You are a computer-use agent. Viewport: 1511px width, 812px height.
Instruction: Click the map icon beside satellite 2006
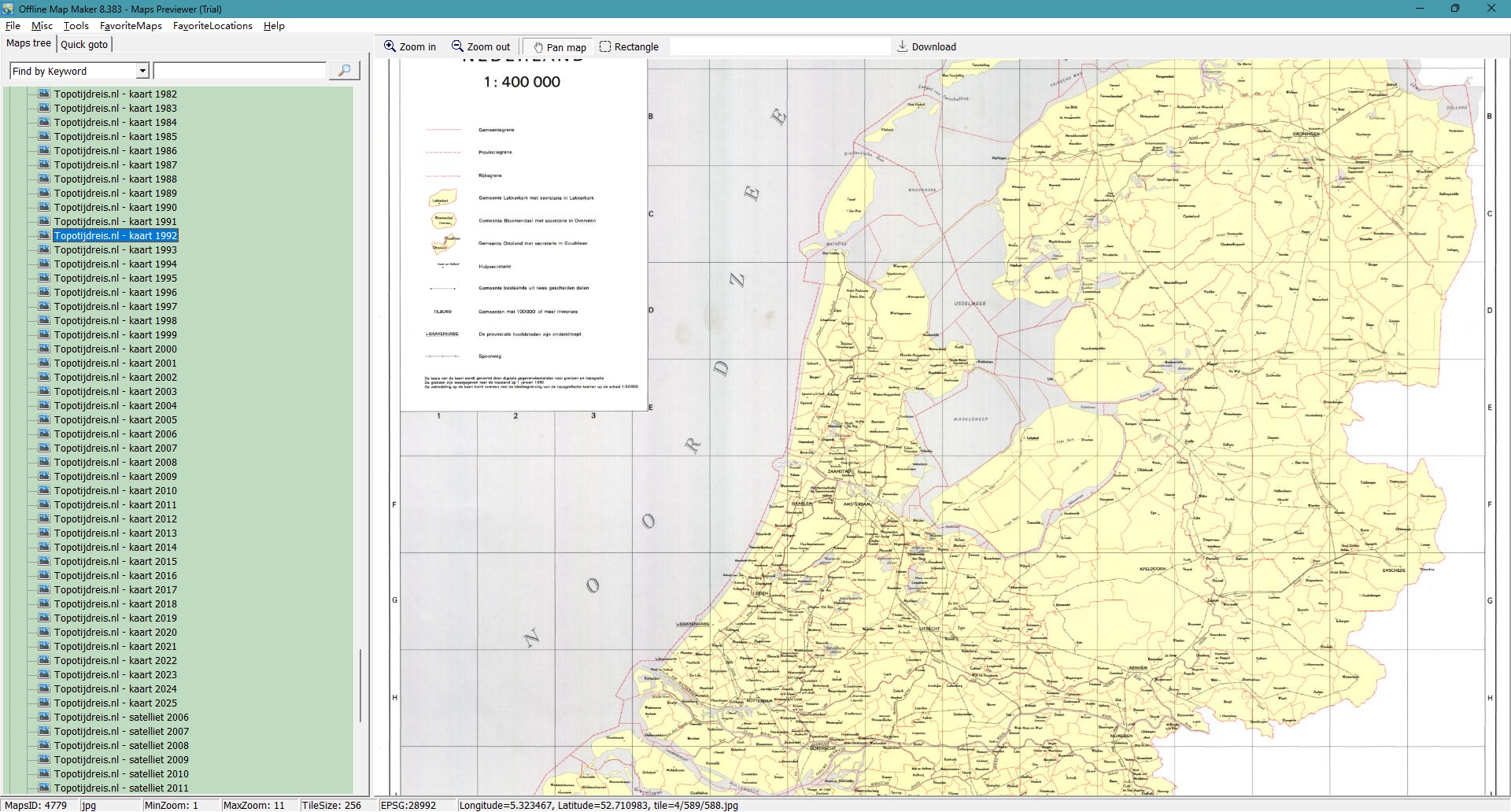44,717
